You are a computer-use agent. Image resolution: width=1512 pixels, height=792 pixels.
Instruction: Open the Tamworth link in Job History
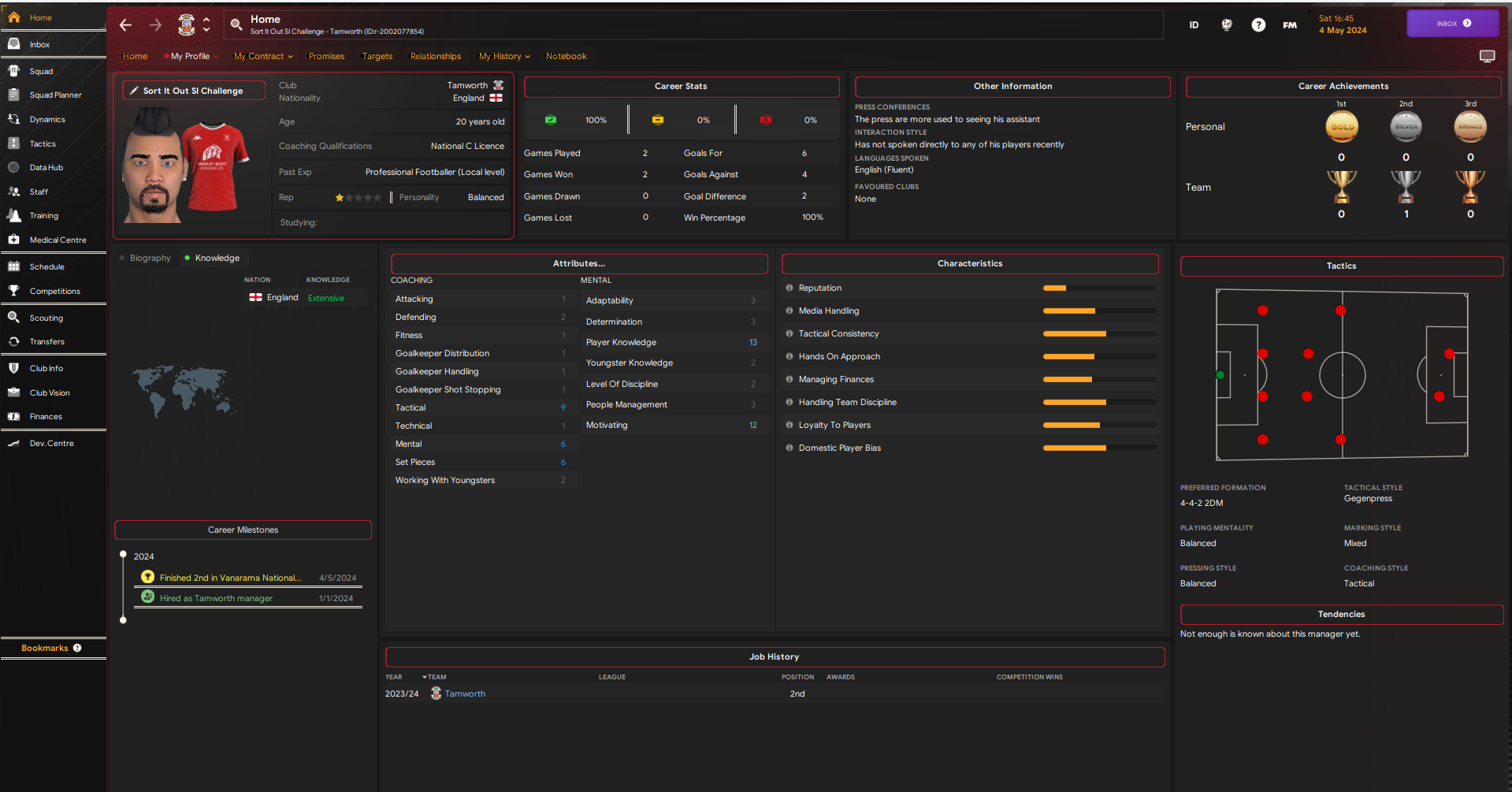465,693
